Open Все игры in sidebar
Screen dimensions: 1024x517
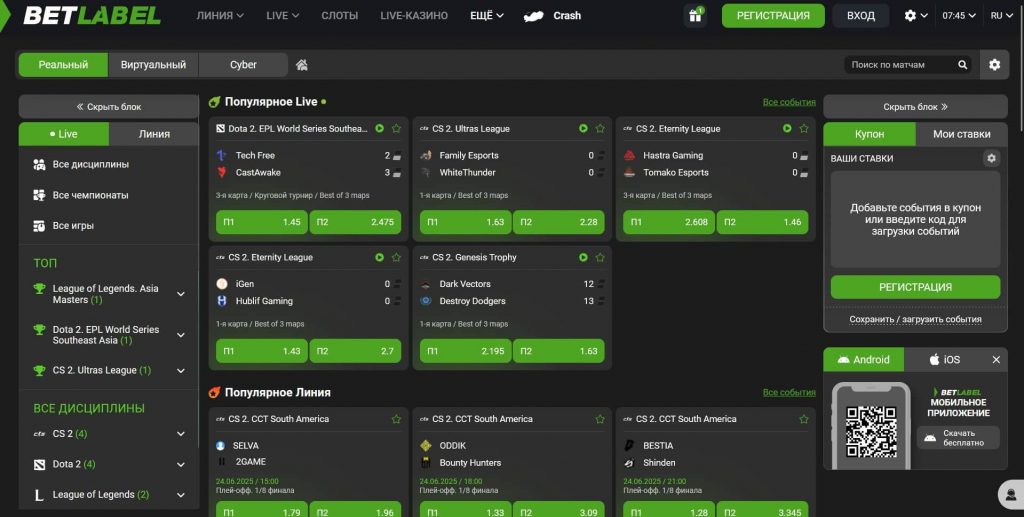coord(108,226)
